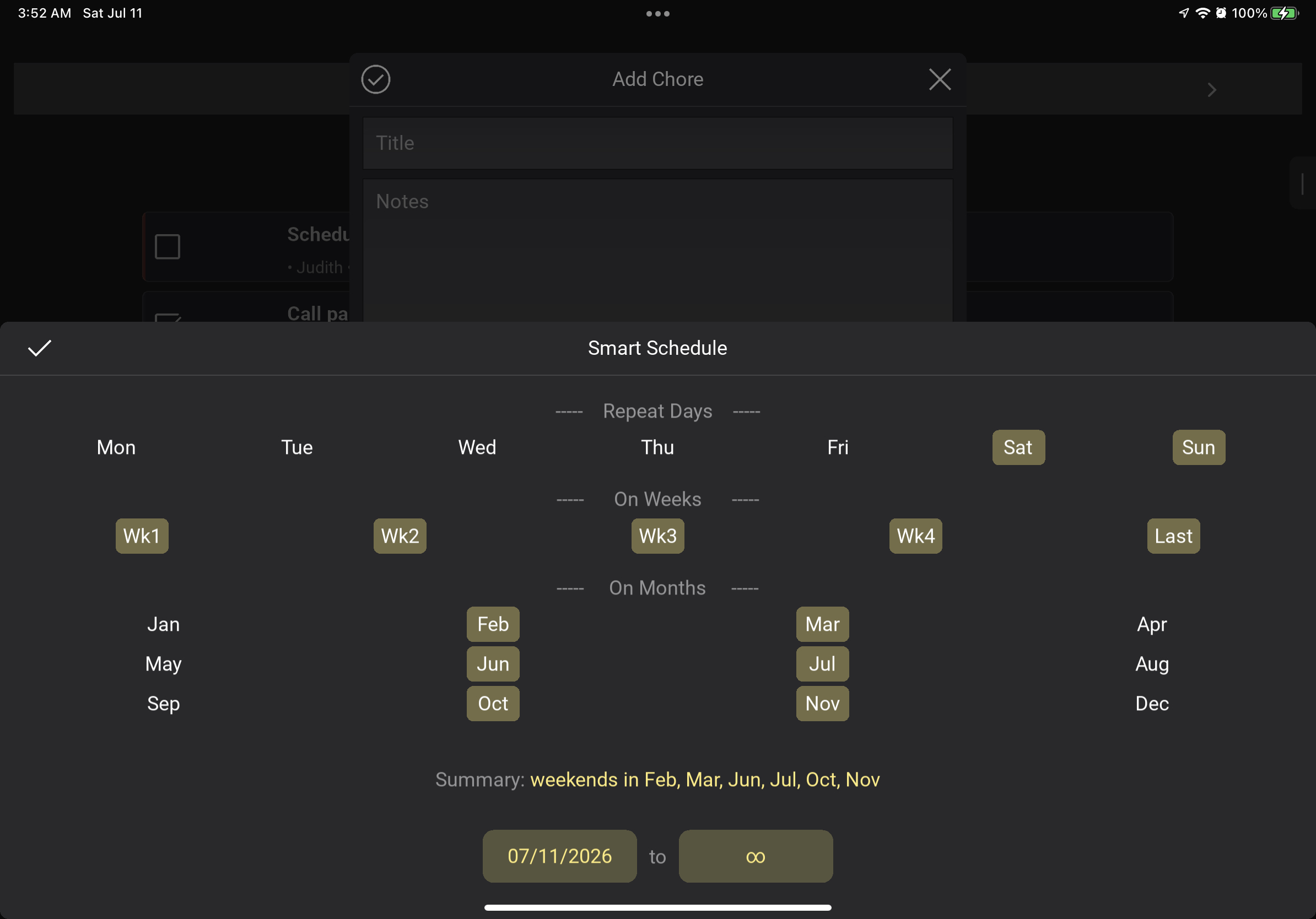Toggle Thu repeat day
Viewport: 1316px width, 919px height.
657,447
